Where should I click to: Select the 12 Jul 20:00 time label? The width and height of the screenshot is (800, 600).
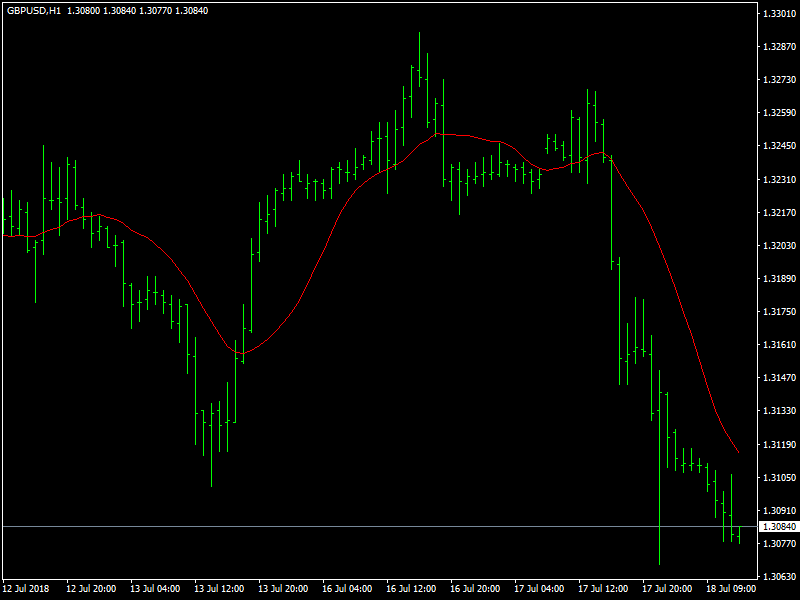pos(91,589)
